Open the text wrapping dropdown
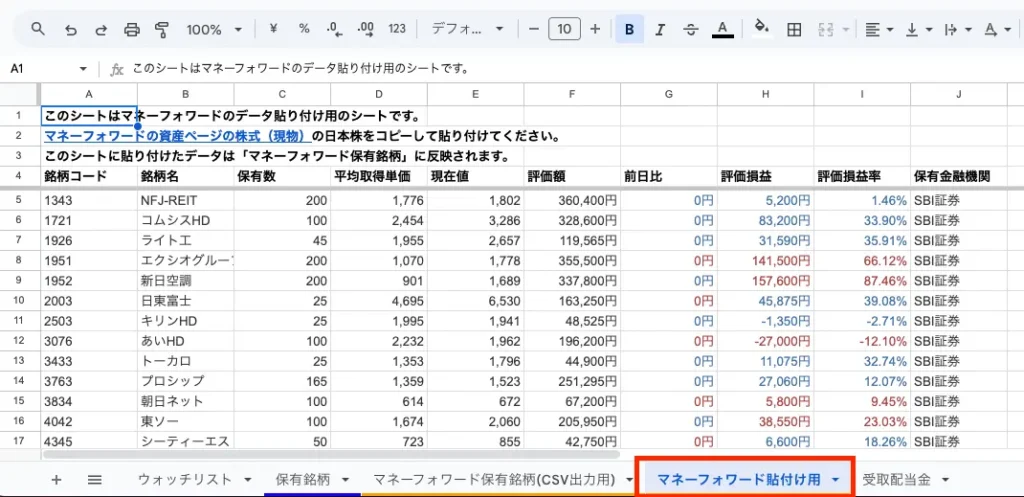 point(958,29)
